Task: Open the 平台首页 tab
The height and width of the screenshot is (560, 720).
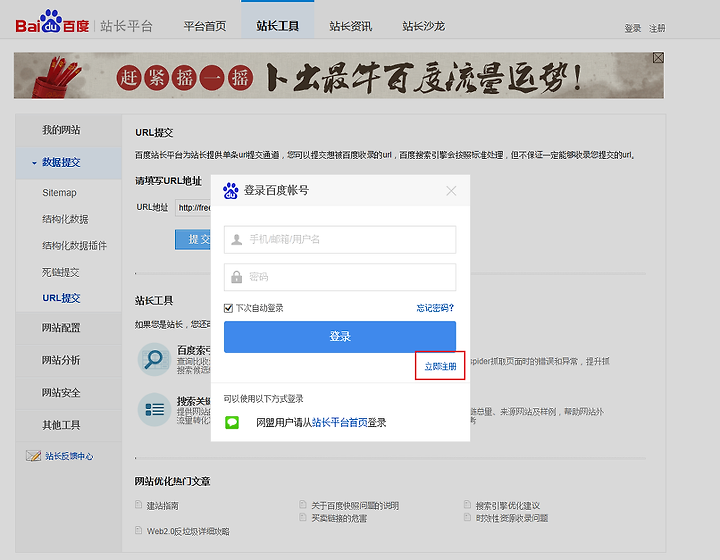Action: 205,26
